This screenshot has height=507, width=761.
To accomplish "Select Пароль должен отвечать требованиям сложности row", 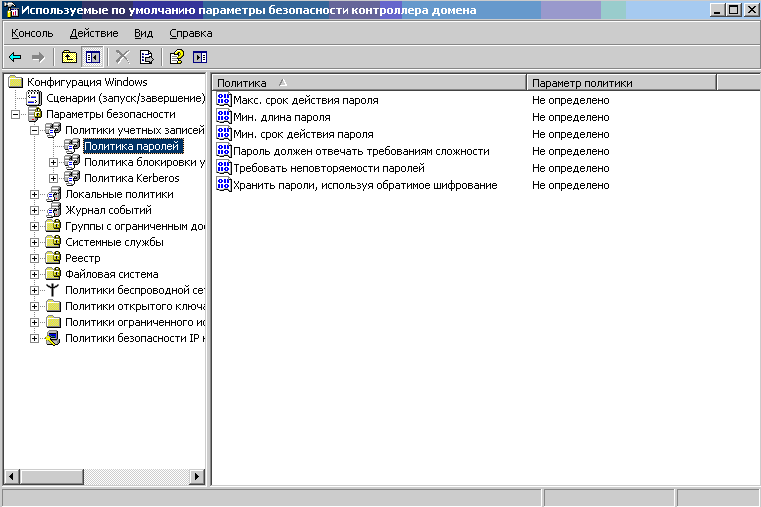I will coord(361,151).
